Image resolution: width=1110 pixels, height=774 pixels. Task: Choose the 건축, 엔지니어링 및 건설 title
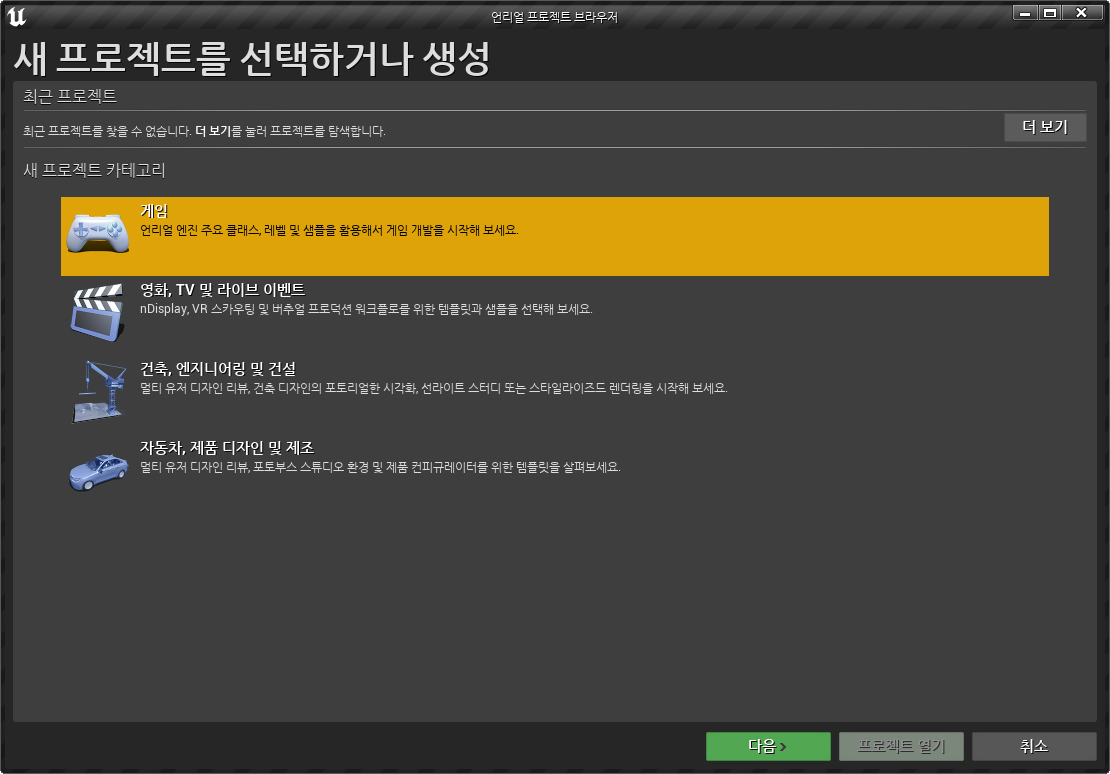218,369
